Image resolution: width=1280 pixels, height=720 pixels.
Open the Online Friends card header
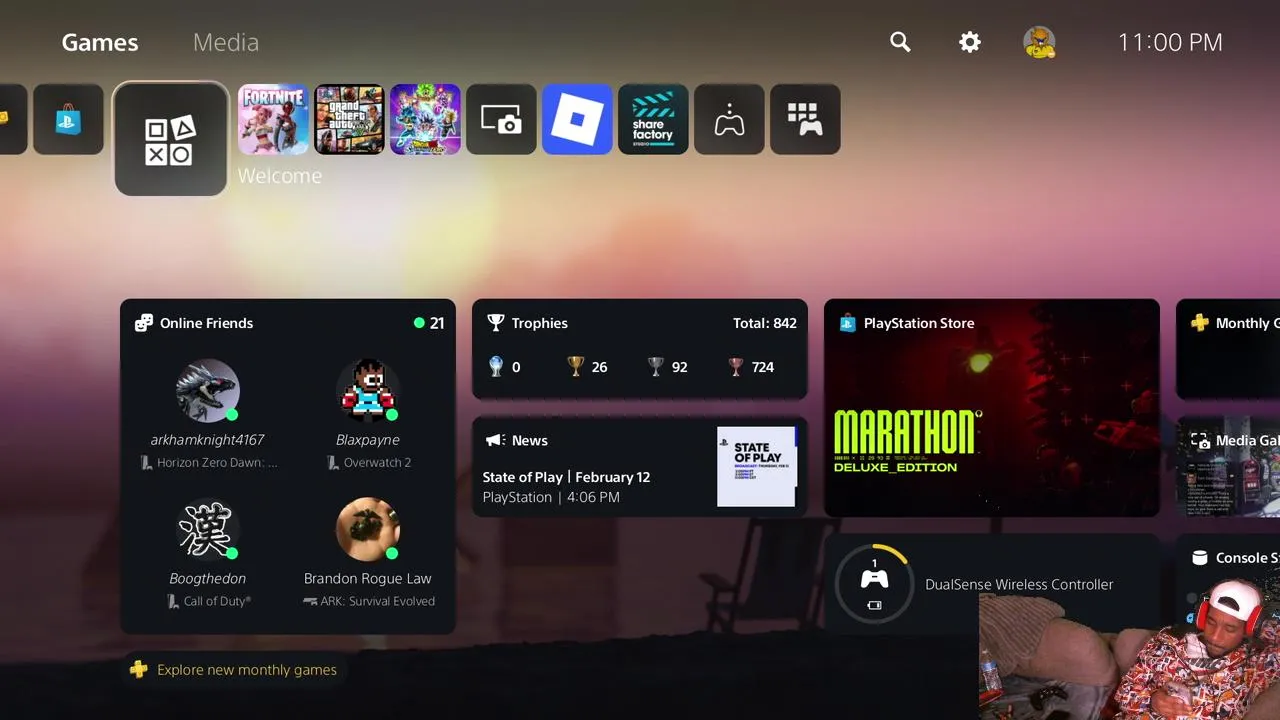(x=194, y=323)
